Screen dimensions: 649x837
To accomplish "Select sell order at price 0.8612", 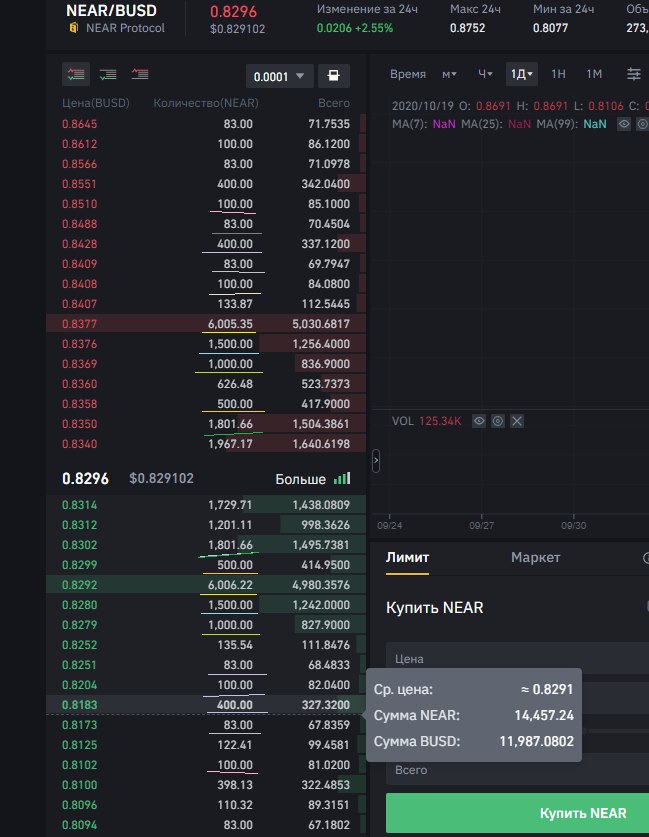I will click(206, 144).
